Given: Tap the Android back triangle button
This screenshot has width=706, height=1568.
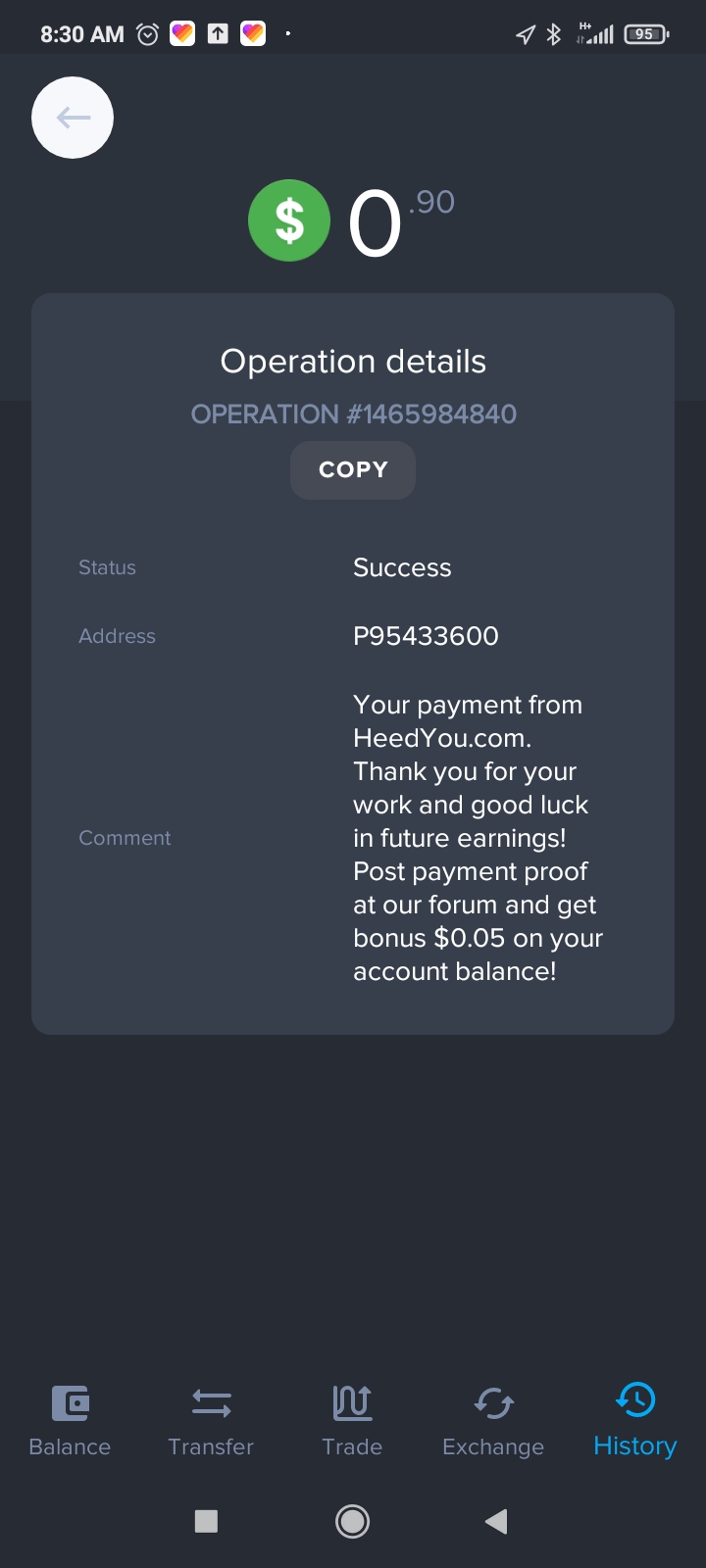Looking at the screenshot, I should (496, 1521).
